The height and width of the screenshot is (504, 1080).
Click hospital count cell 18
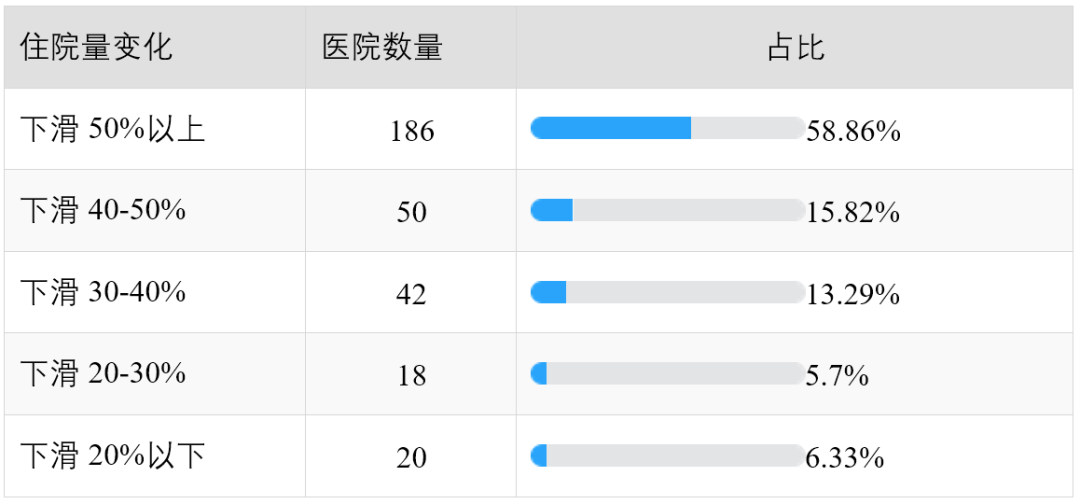(x=412, y=376)
